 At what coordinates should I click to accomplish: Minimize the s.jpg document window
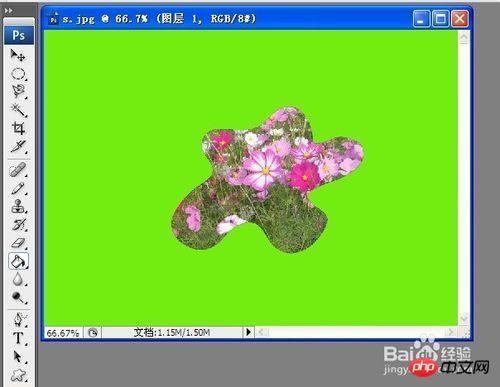coord(421,19)
